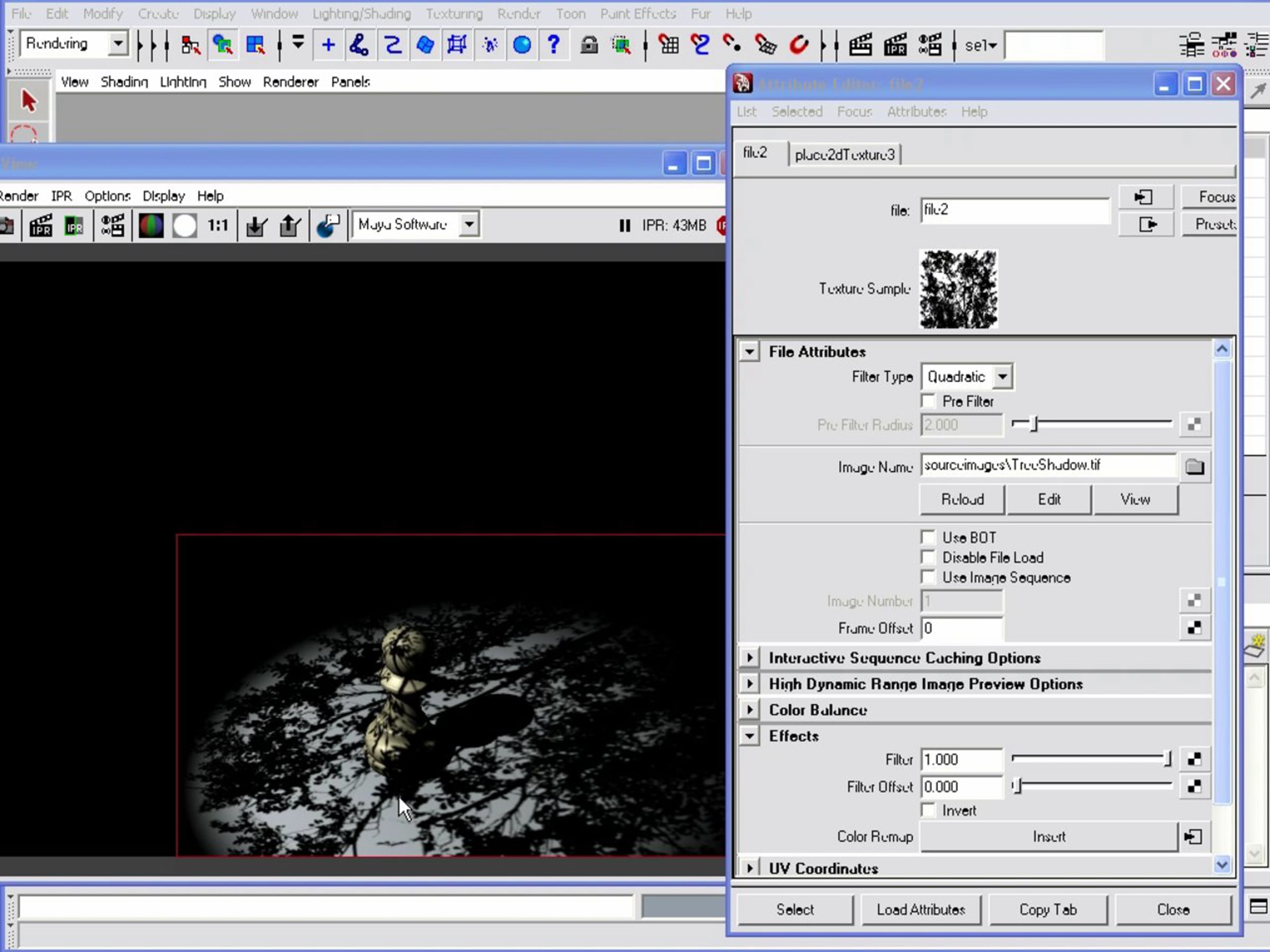
Task: Click the Reload button
Action: tap(962, 499)
